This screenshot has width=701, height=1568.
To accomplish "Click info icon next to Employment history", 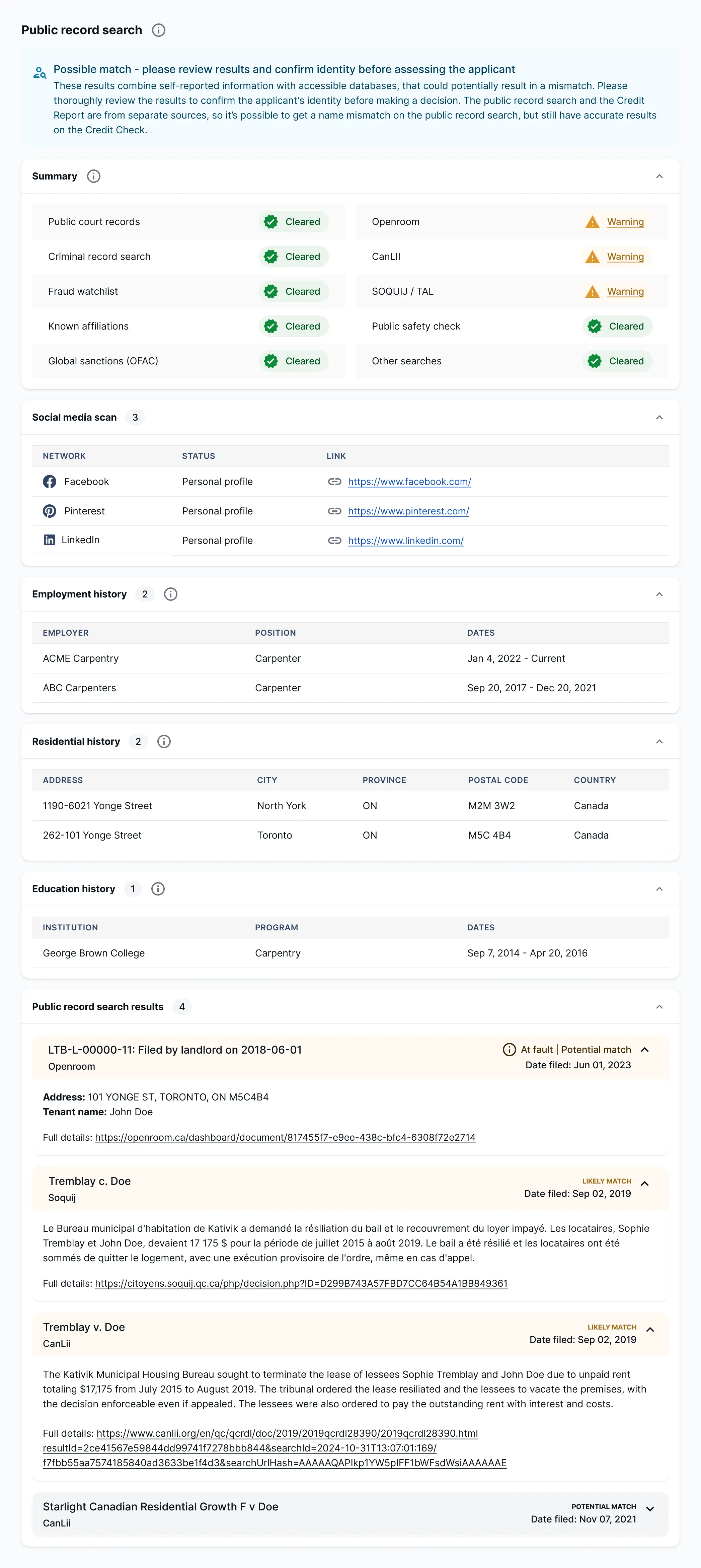I will pyautogui.click(x=171, y=594).
